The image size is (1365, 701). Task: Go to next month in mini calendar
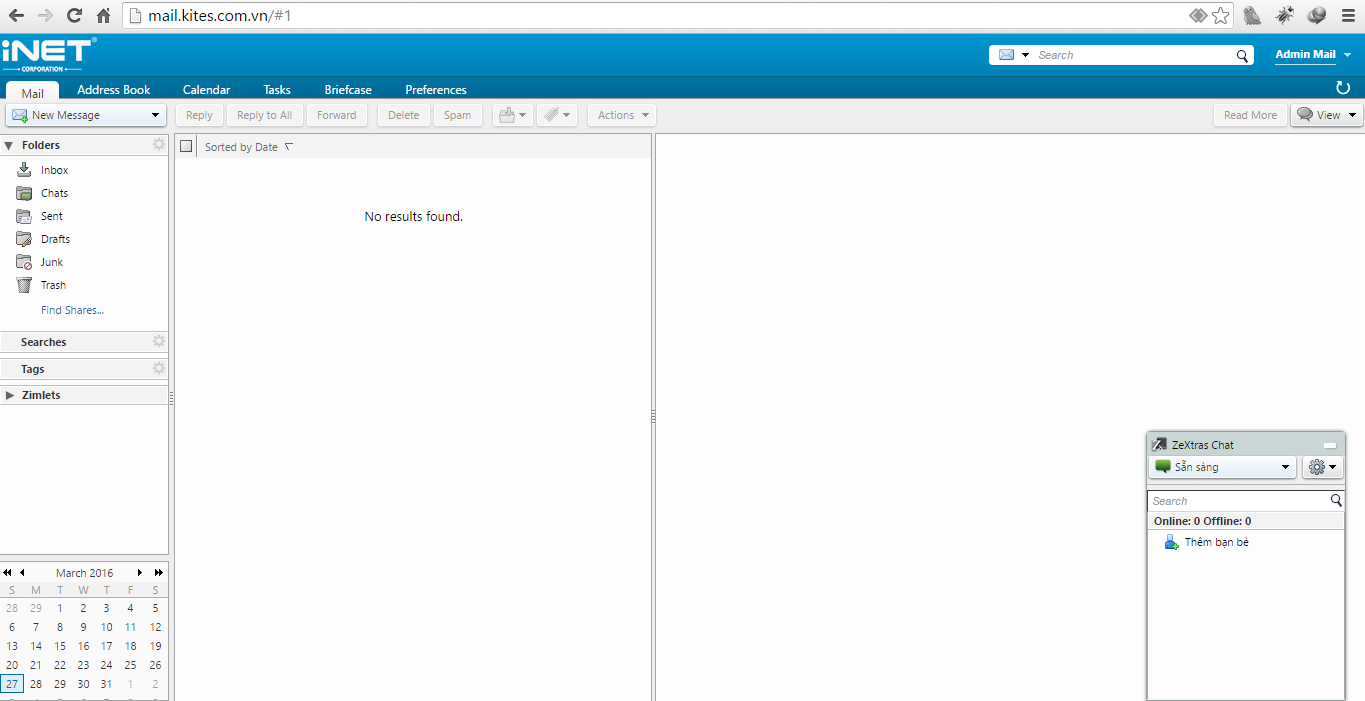pos(140,573)
